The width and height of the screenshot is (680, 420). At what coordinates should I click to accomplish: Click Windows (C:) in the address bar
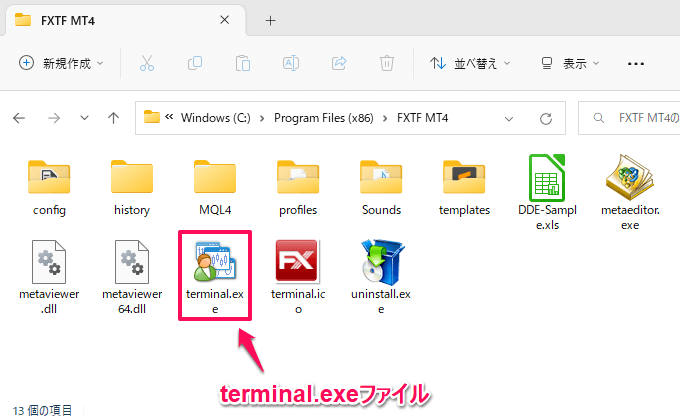(216, 118)
